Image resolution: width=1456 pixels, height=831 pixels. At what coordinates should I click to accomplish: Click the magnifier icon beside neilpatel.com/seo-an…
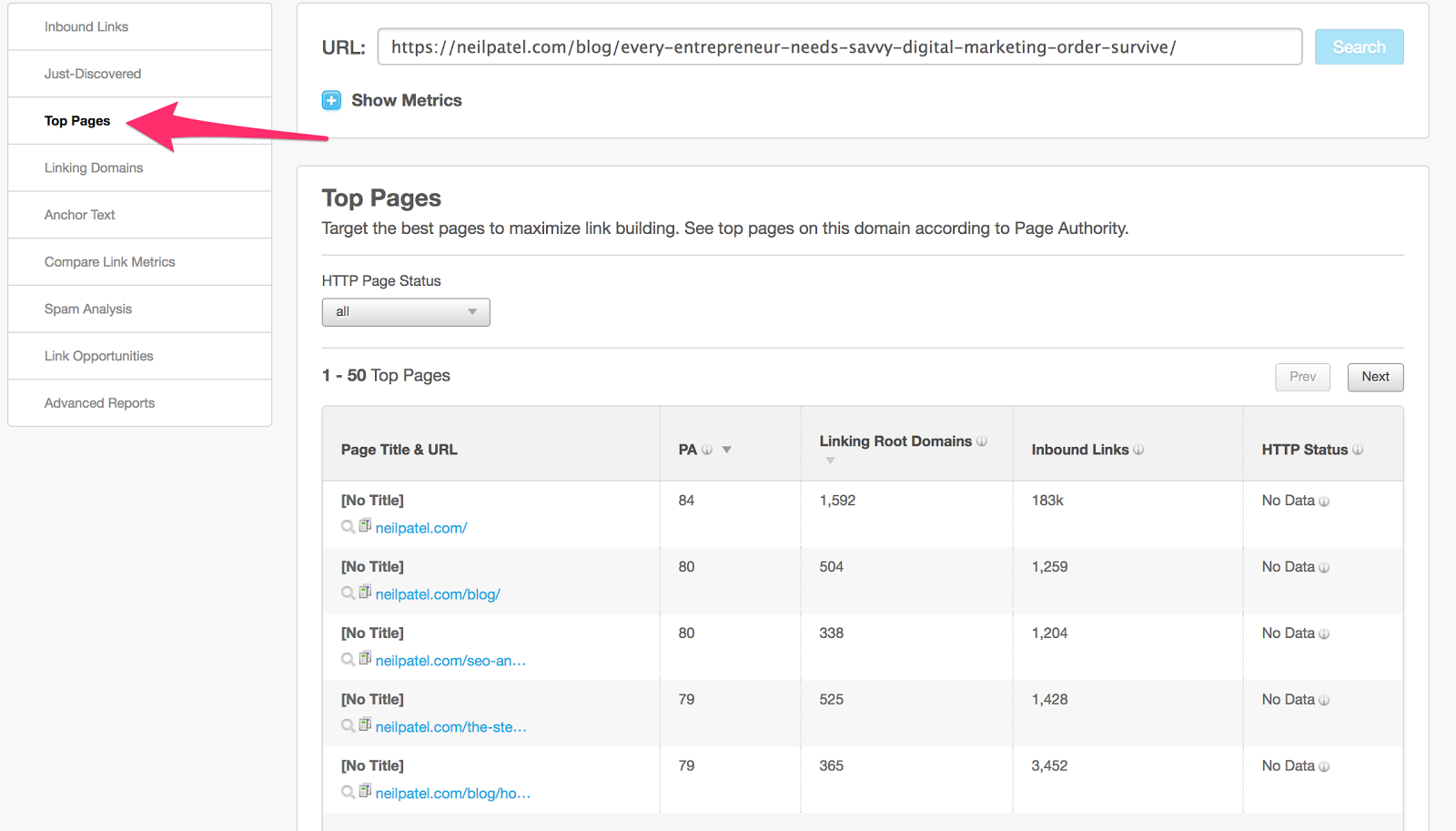[348, 660]
